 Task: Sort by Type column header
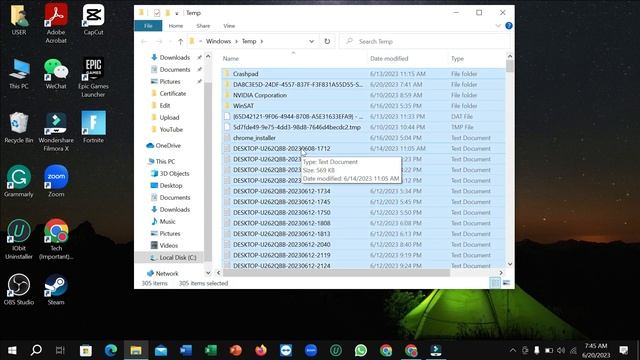pyautogui.click(x=457, y=58)
